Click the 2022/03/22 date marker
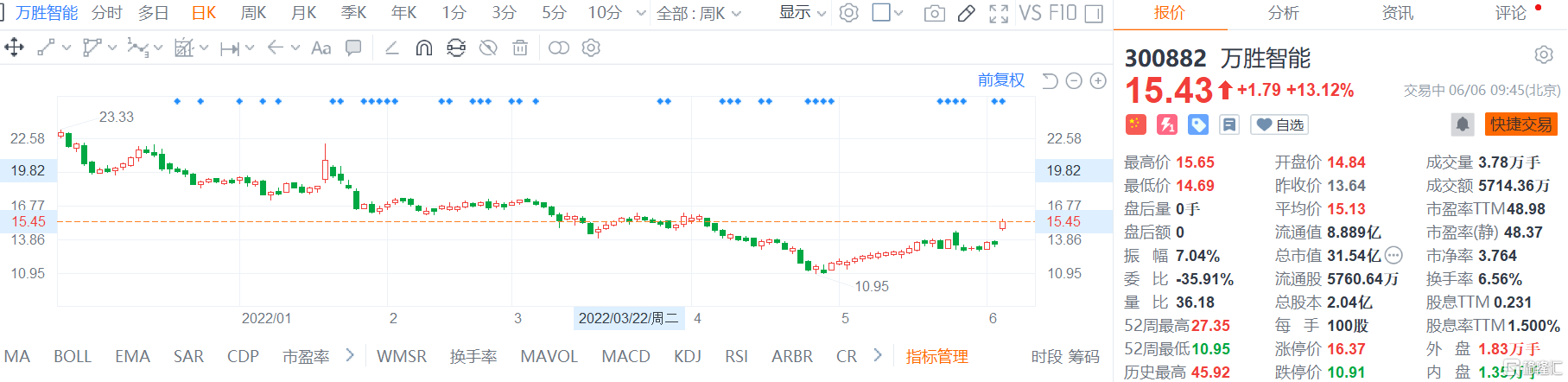 click(x=629, y=318)
